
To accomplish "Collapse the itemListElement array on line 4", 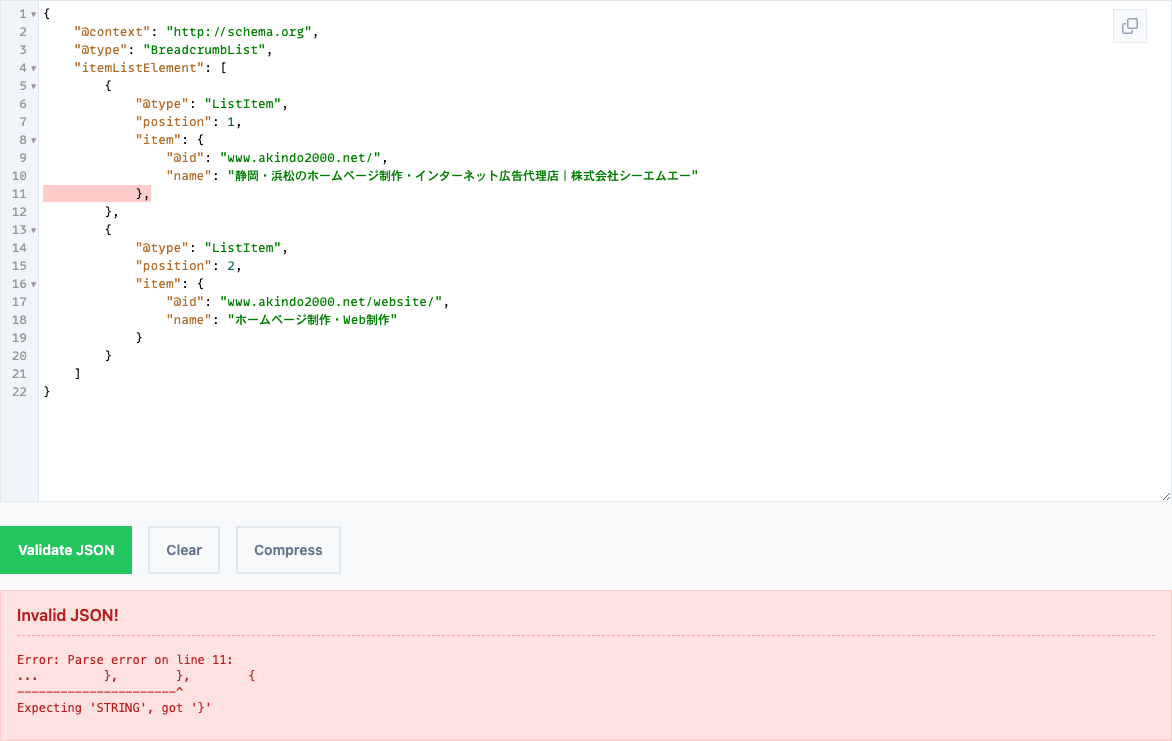I will click(x=34, y=68).
